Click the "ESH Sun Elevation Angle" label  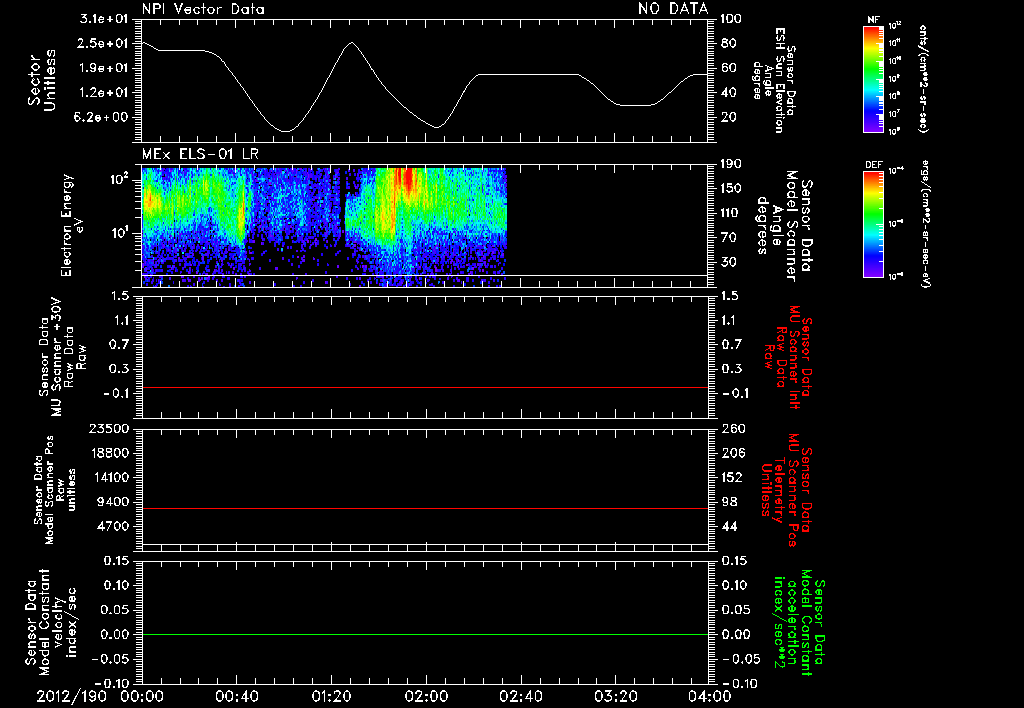point(774,80)
